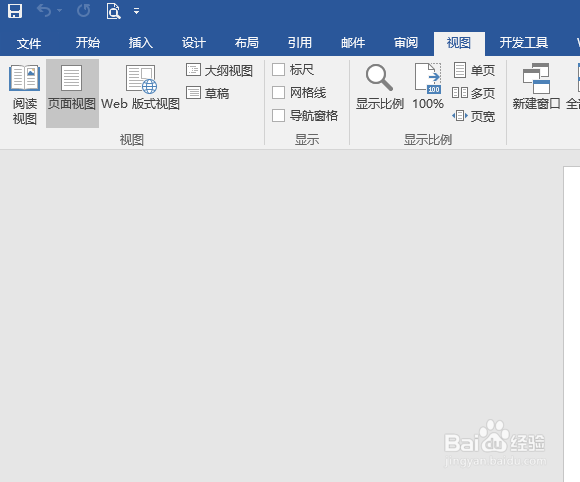Switch to the 设计 tab

pos(193,43)
